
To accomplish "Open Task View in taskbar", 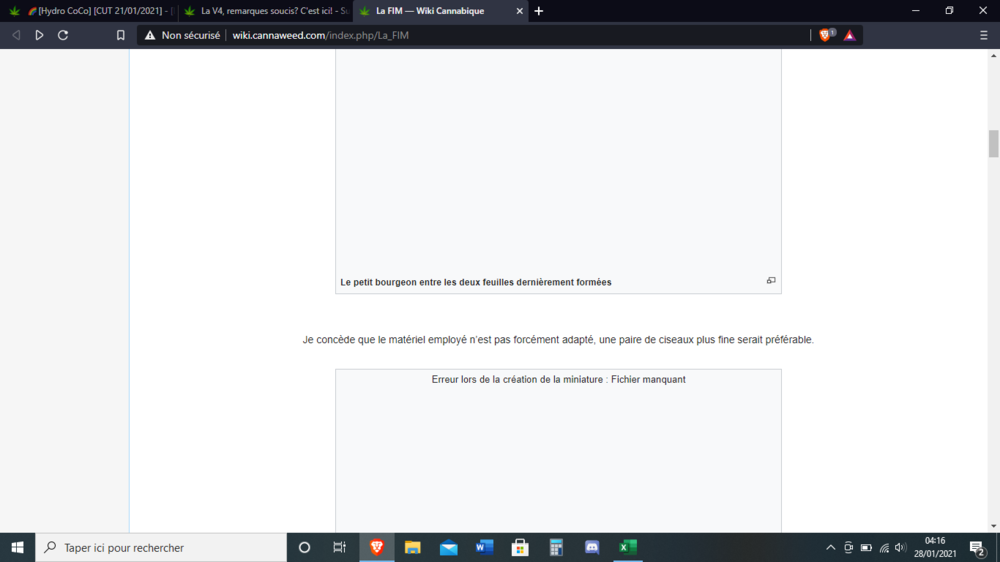I will click(x=339, y=547).
